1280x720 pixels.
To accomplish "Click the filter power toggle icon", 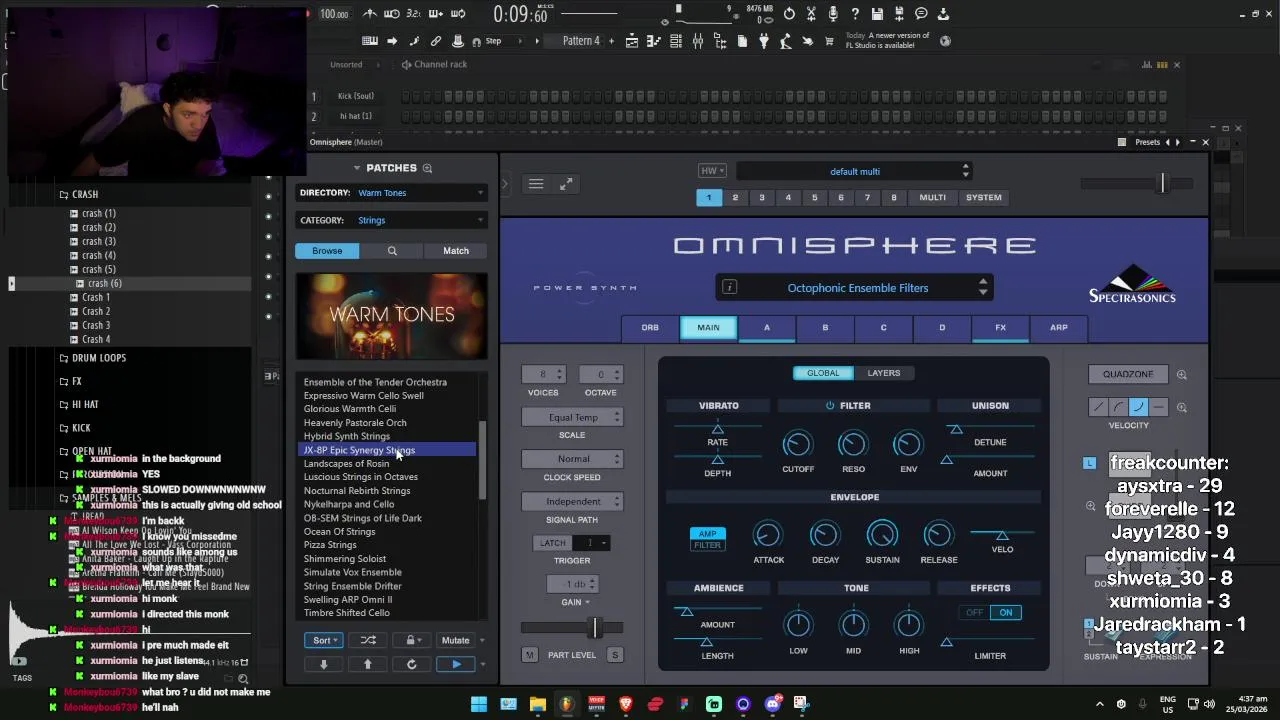I will pos(830,406).
